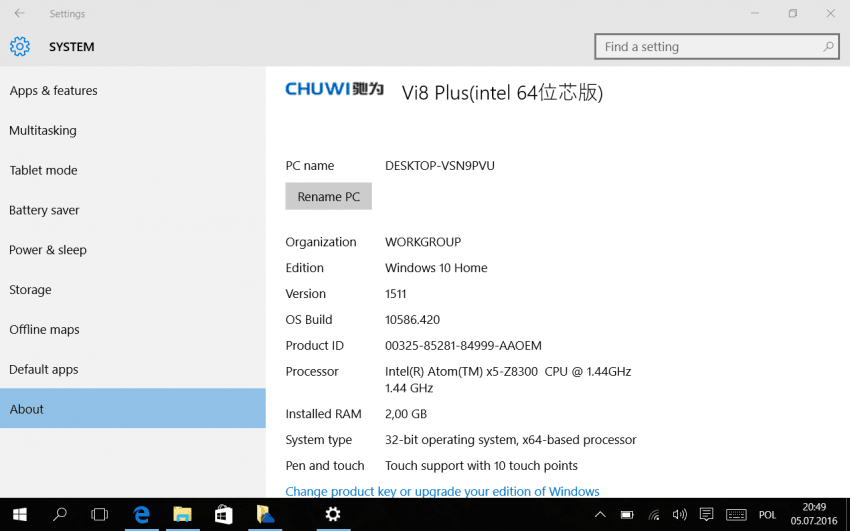Select Power & sleep in the sidebar
This screenshot has width=850, height=531.
[133, 250]
